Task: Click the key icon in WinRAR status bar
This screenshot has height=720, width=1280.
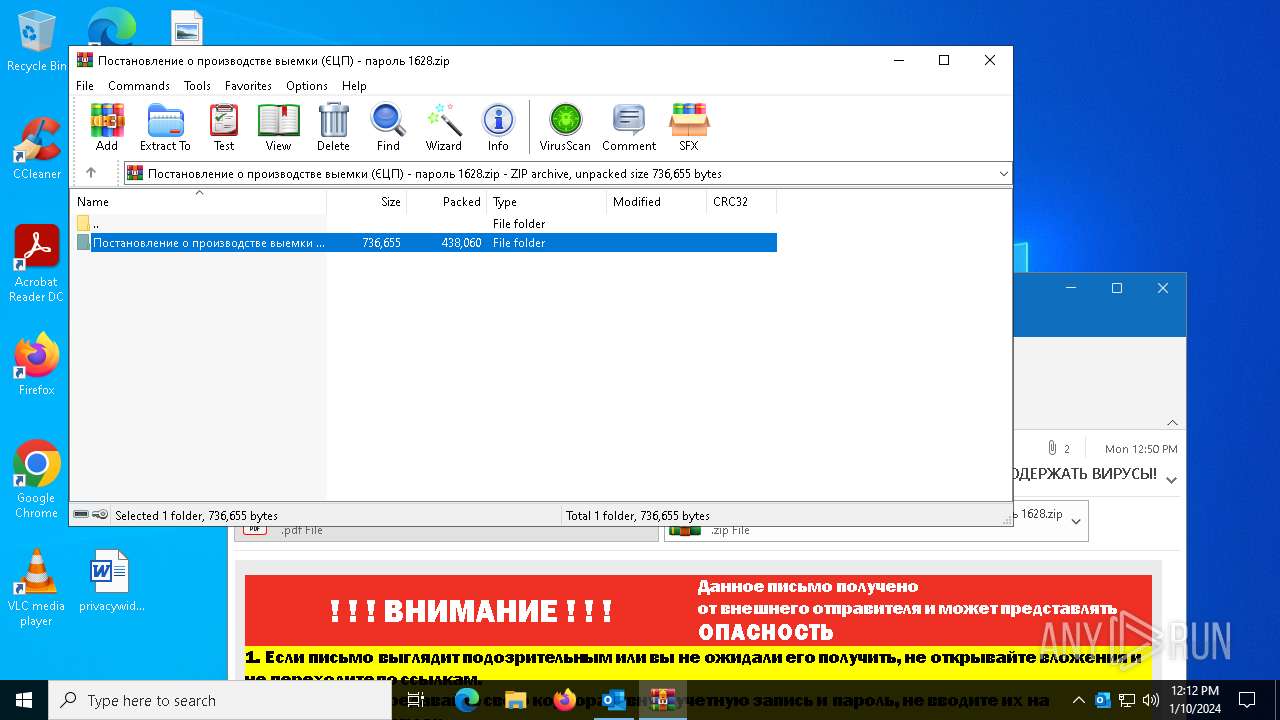Action: 100,515
